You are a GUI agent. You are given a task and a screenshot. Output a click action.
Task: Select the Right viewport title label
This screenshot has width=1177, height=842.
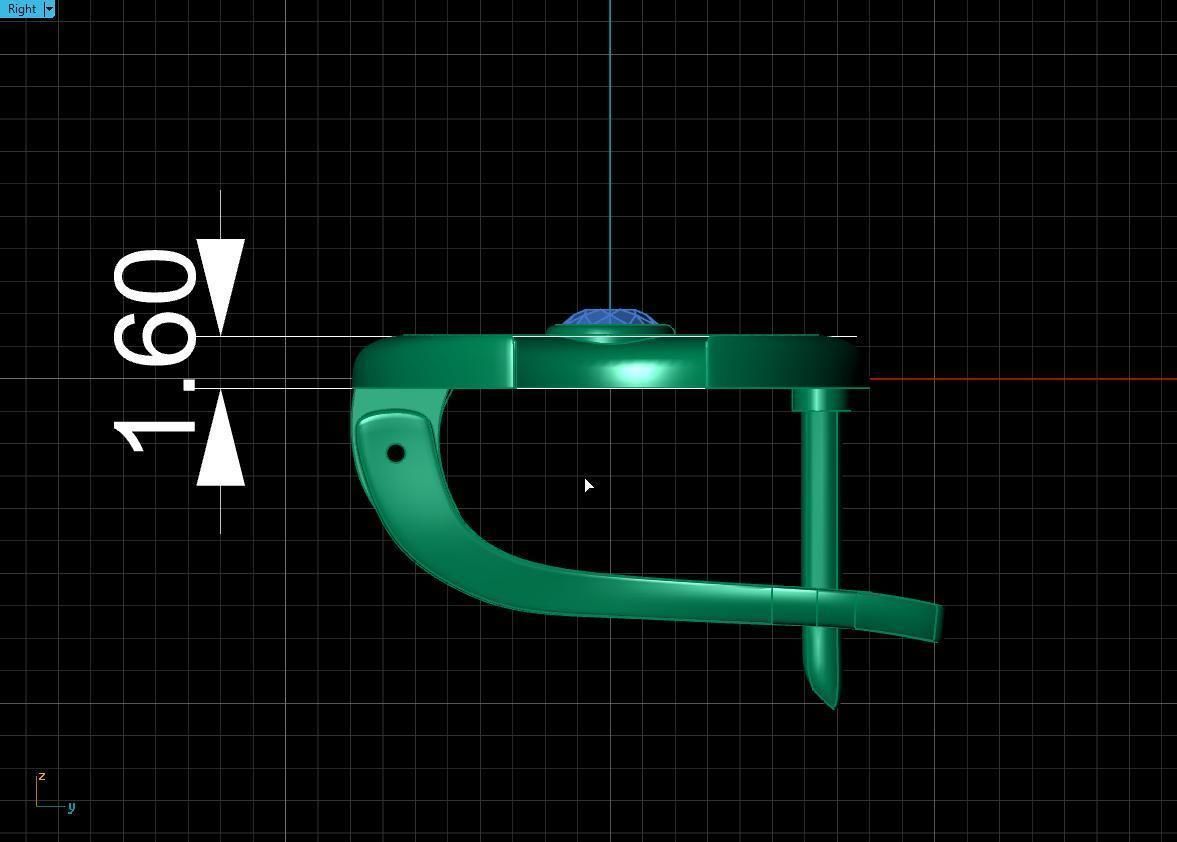(x=22, y=9)
